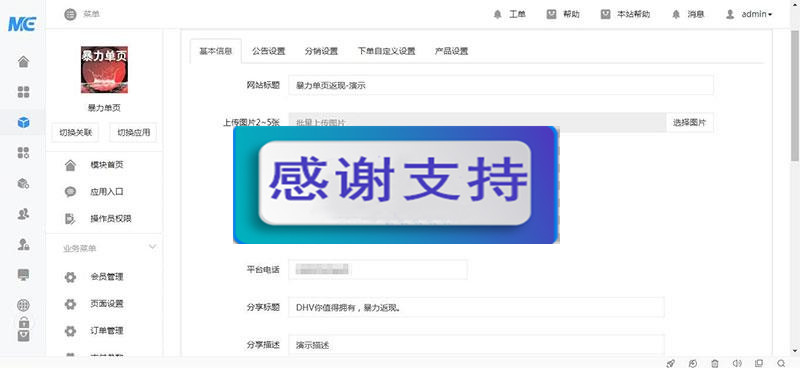The width and height of the screenshot is (800, 368).
Task: Open 会员管理 in the sidebar menu
Action: [107, 277]
